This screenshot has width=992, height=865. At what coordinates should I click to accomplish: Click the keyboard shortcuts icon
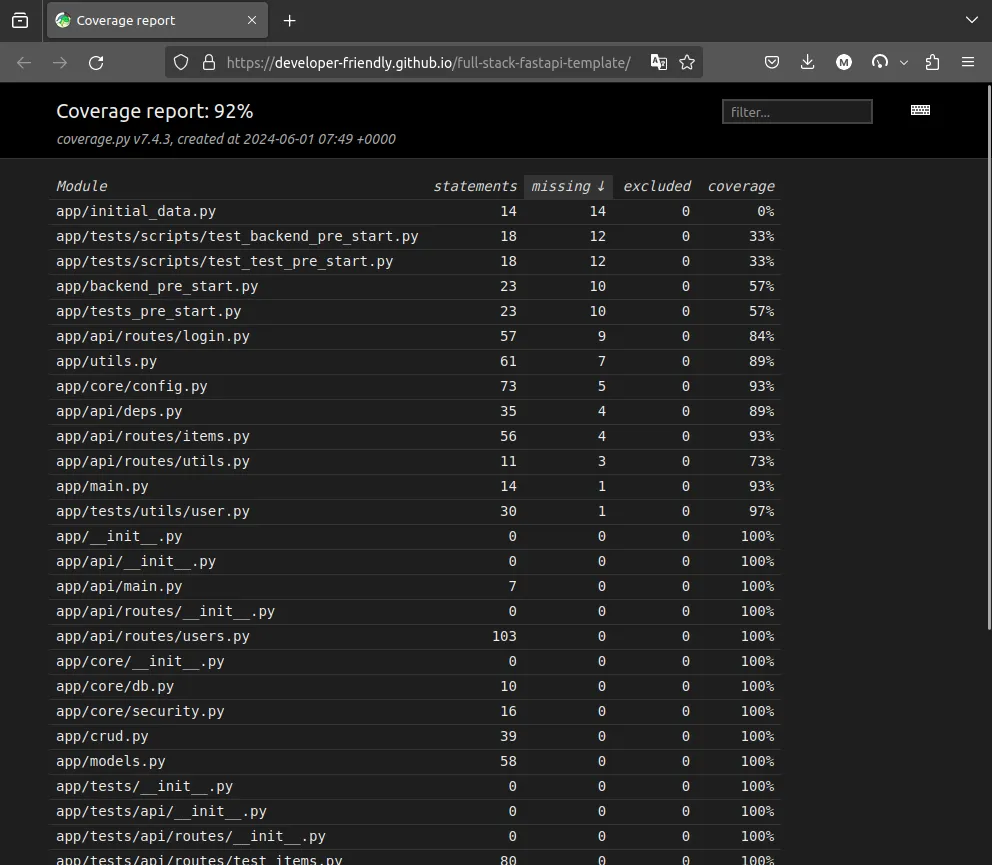(x=920, y=111)
